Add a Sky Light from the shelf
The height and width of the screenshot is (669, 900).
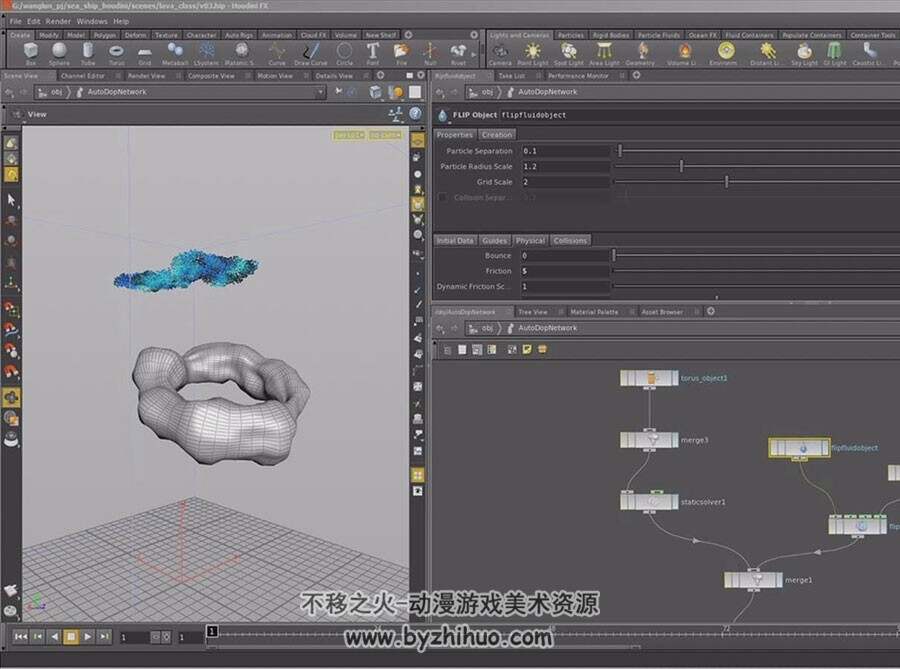805,54
